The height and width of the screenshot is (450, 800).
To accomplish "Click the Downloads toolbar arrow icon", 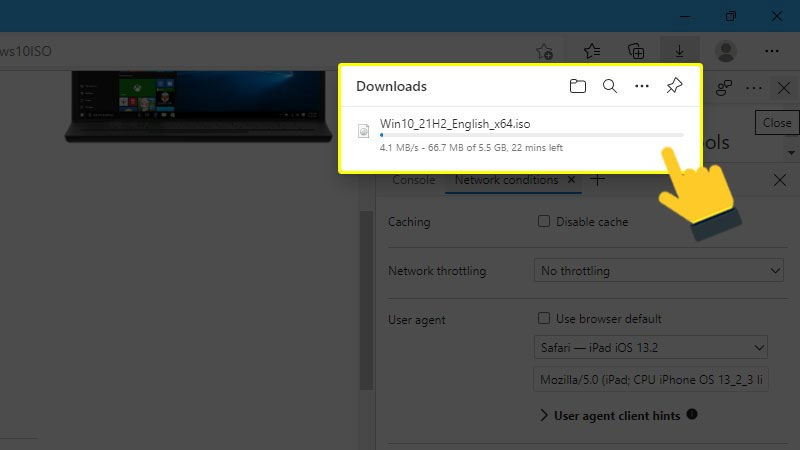I will pos(680,51).
